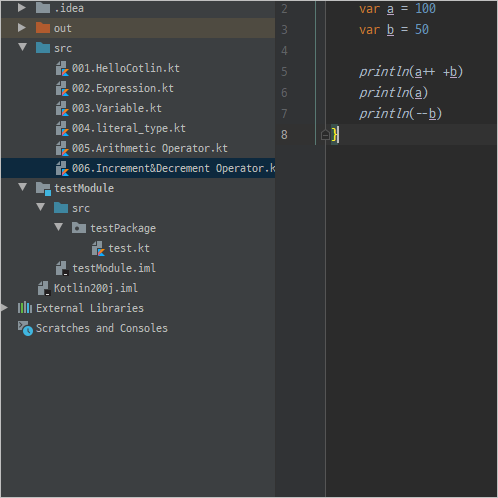498x498 pixels.
Task: Collapse the src folder inside testModule
Action: point(41,207)
